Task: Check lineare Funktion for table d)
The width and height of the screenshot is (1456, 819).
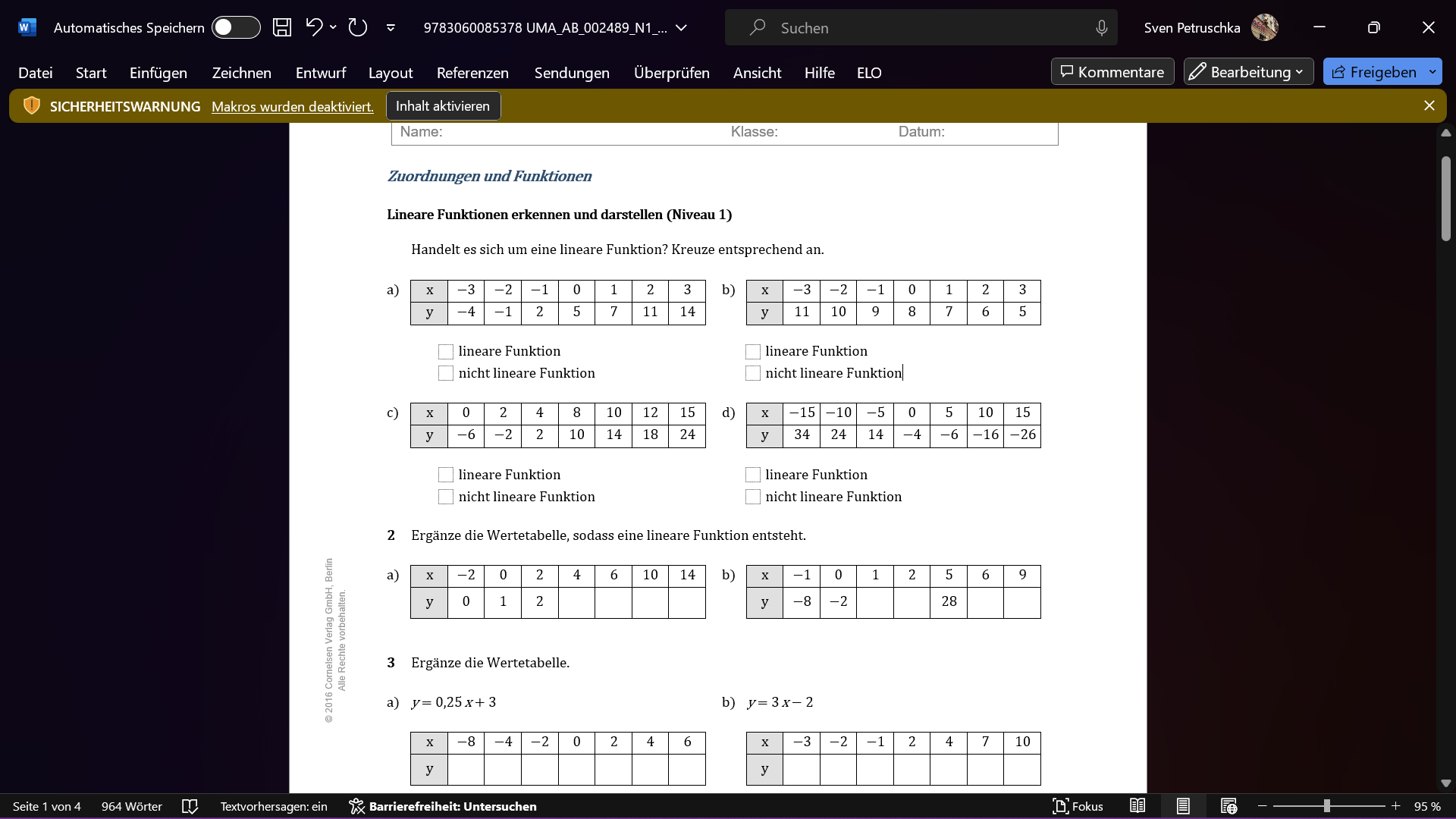Action: click(753, 475)
